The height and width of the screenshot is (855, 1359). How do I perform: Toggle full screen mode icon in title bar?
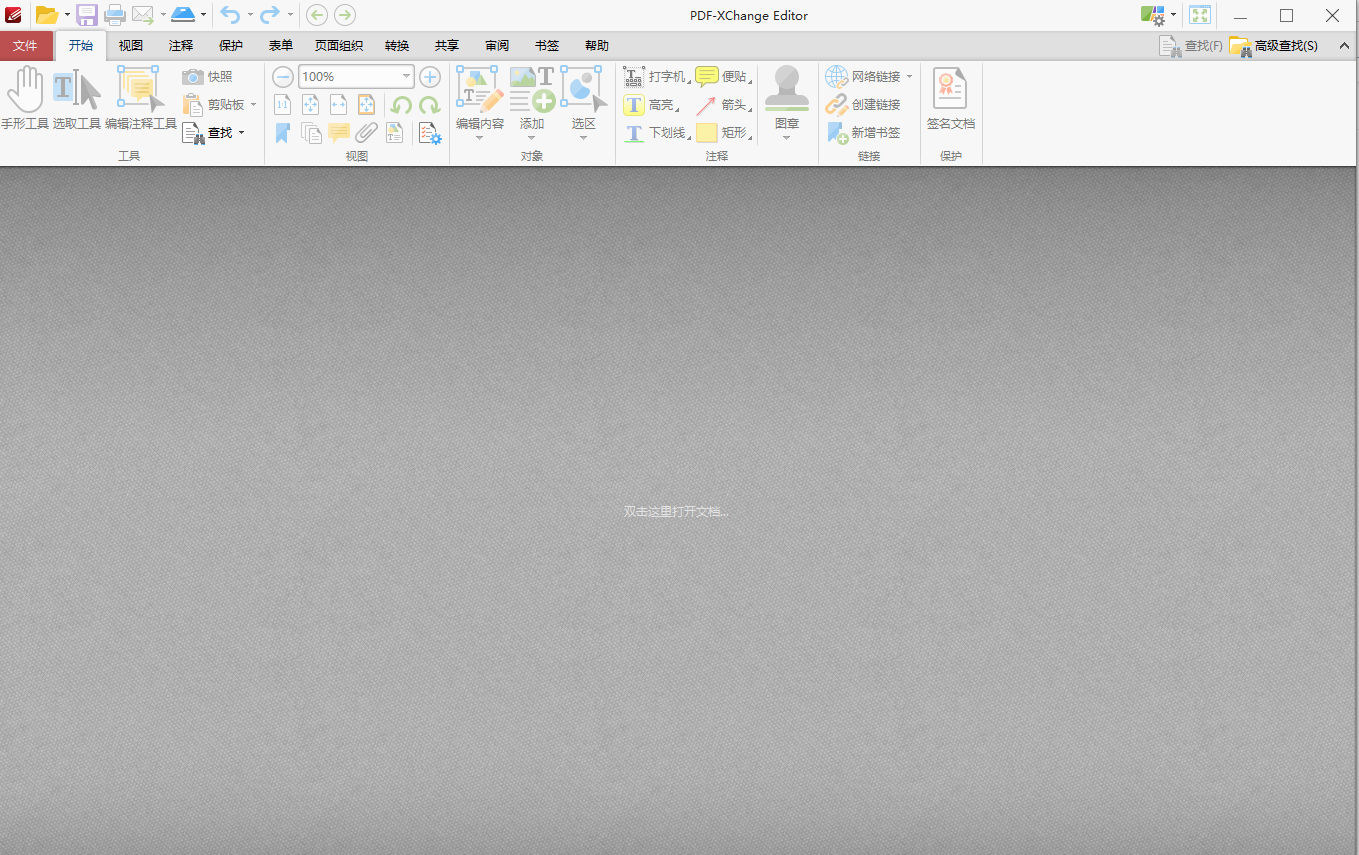tap(1200, 15)
